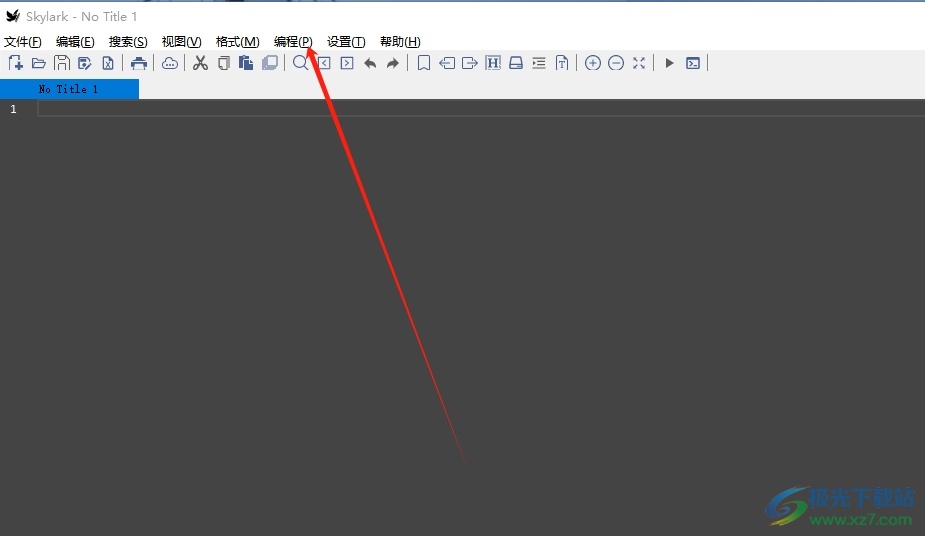The height and width of the screenshot is (536, 925).
Task: Open a file using the folder icon
Action: coord(39,63)
